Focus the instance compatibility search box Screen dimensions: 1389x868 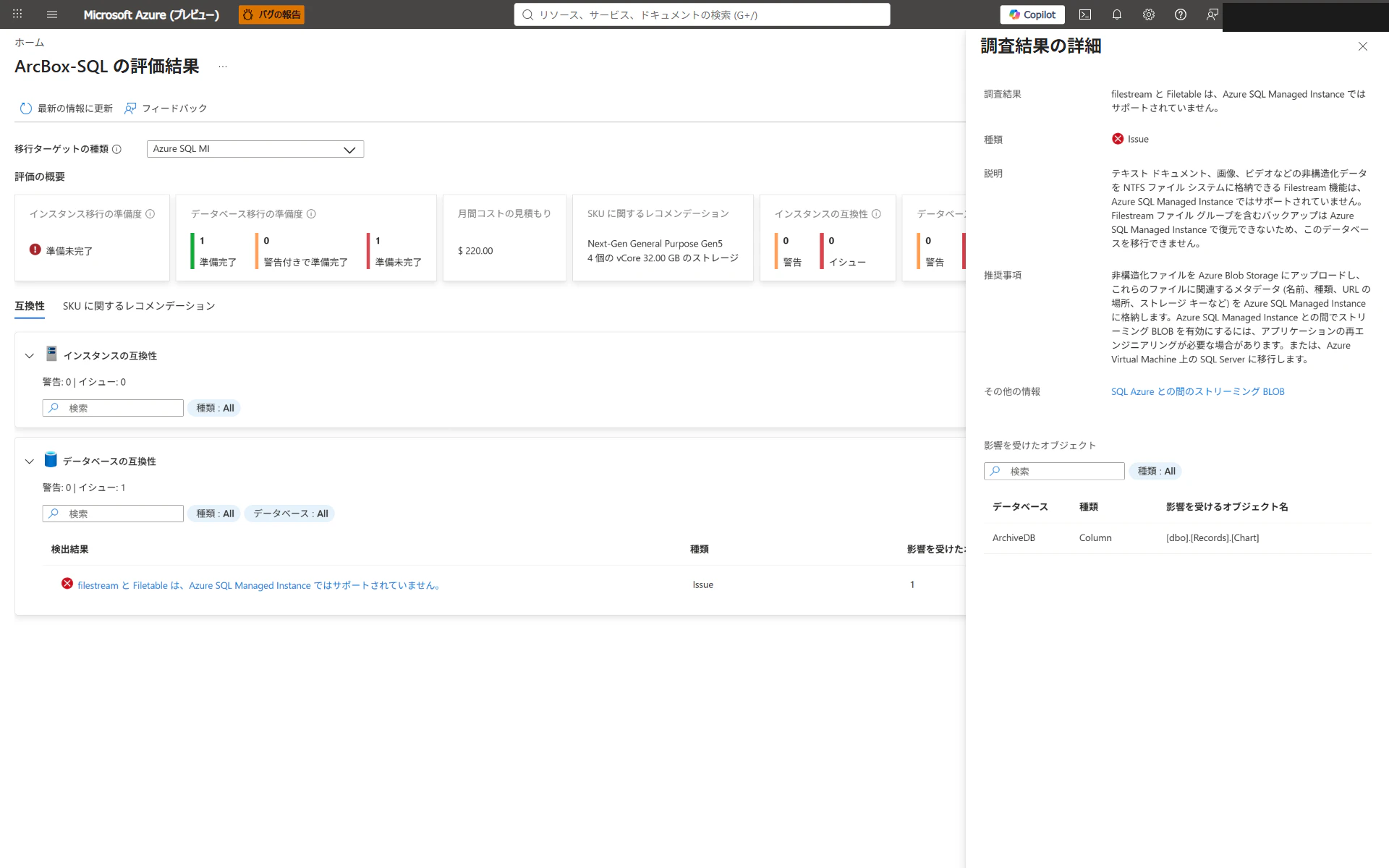point(113,408)
